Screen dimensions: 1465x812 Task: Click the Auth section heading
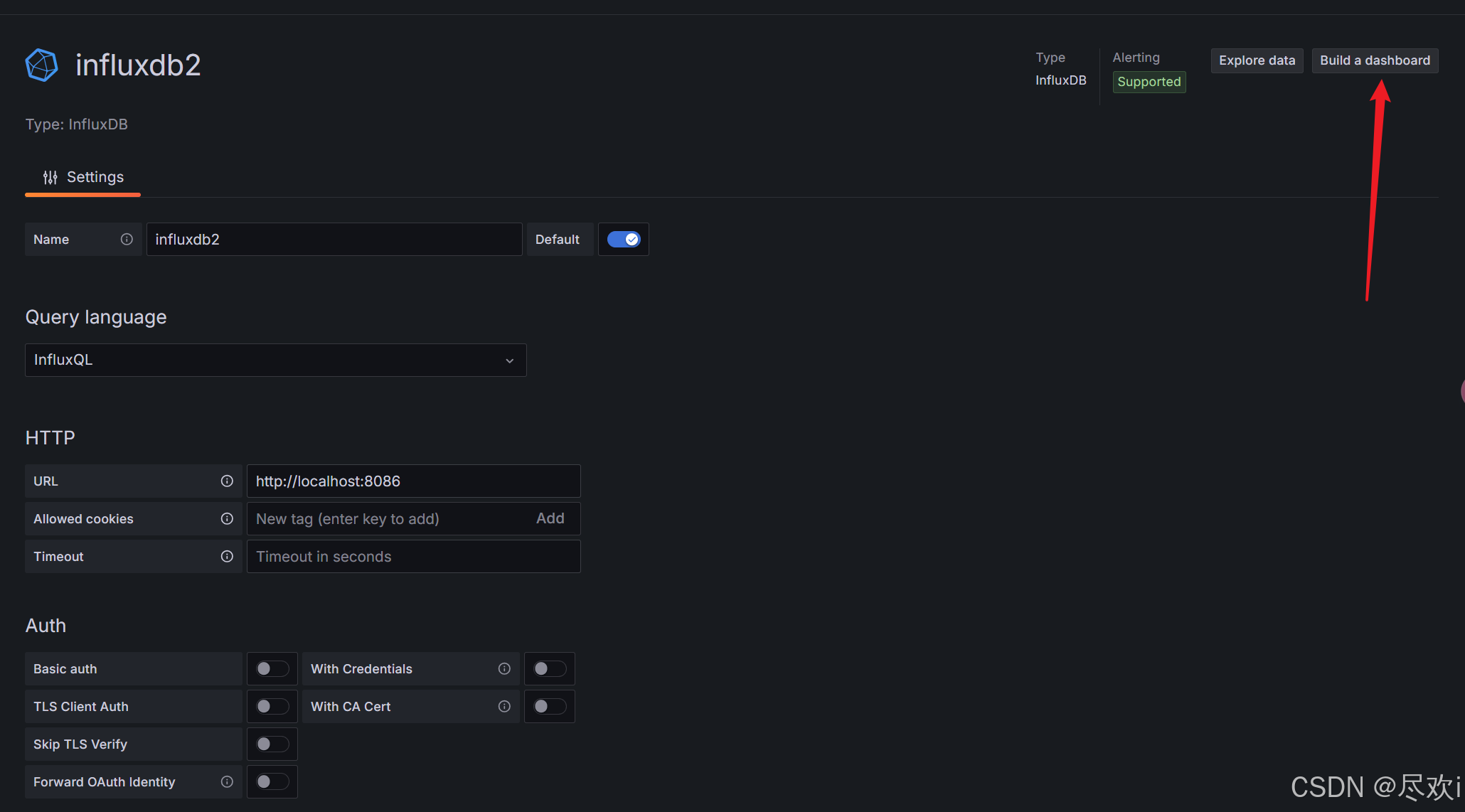[46, 626]
